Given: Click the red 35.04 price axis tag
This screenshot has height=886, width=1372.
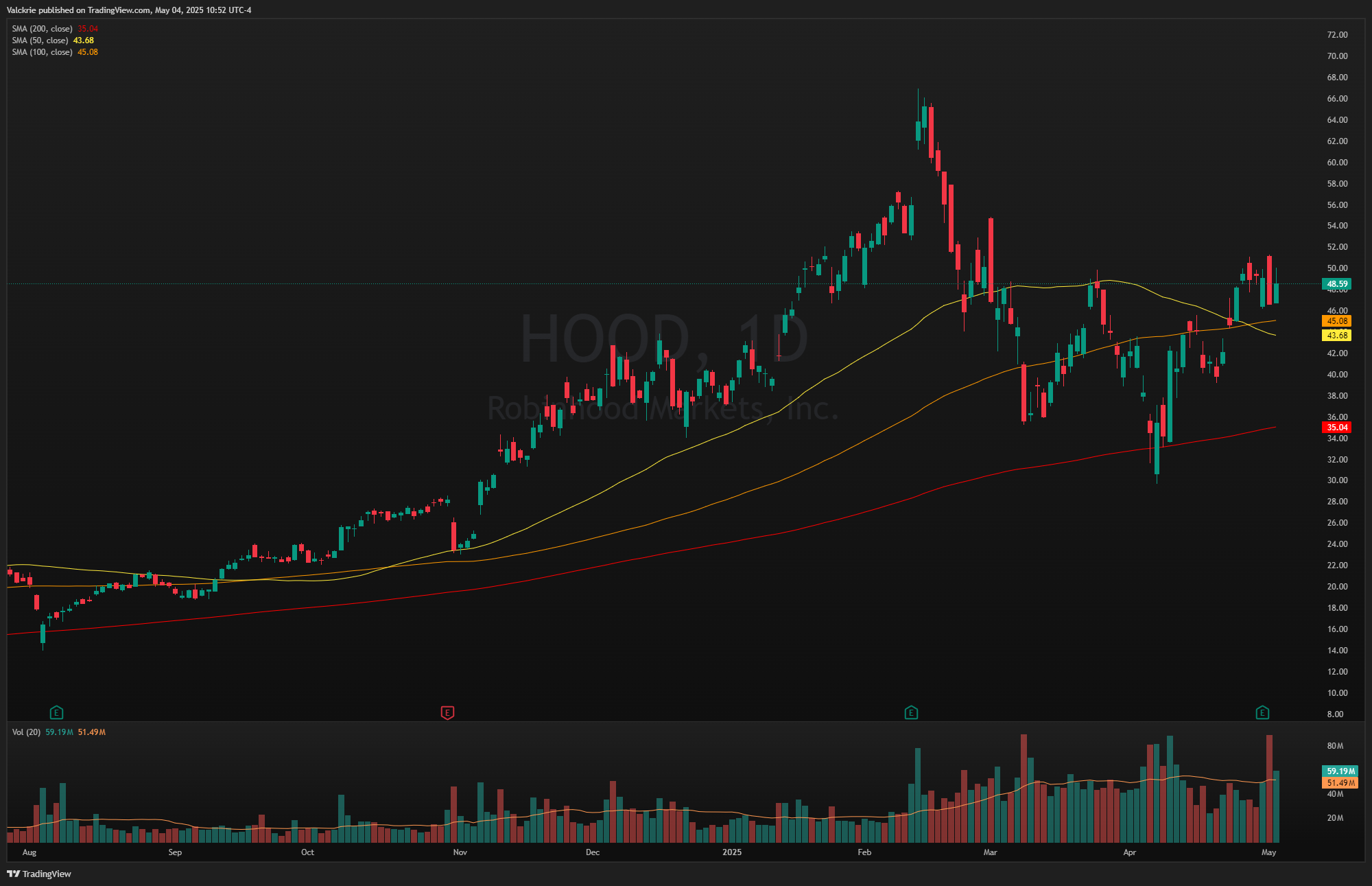Looking at the screenshot, I should coord(1336,427).
